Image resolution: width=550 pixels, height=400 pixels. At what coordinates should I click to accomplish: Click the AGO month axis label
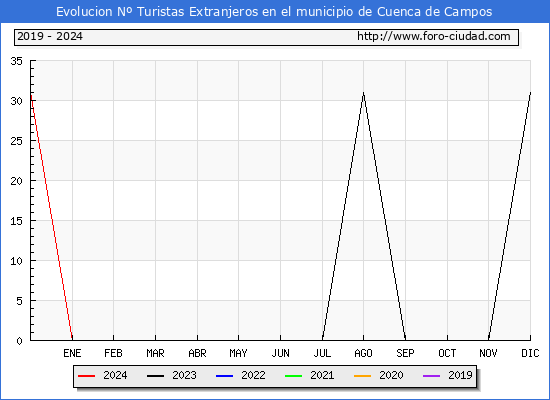363,353
